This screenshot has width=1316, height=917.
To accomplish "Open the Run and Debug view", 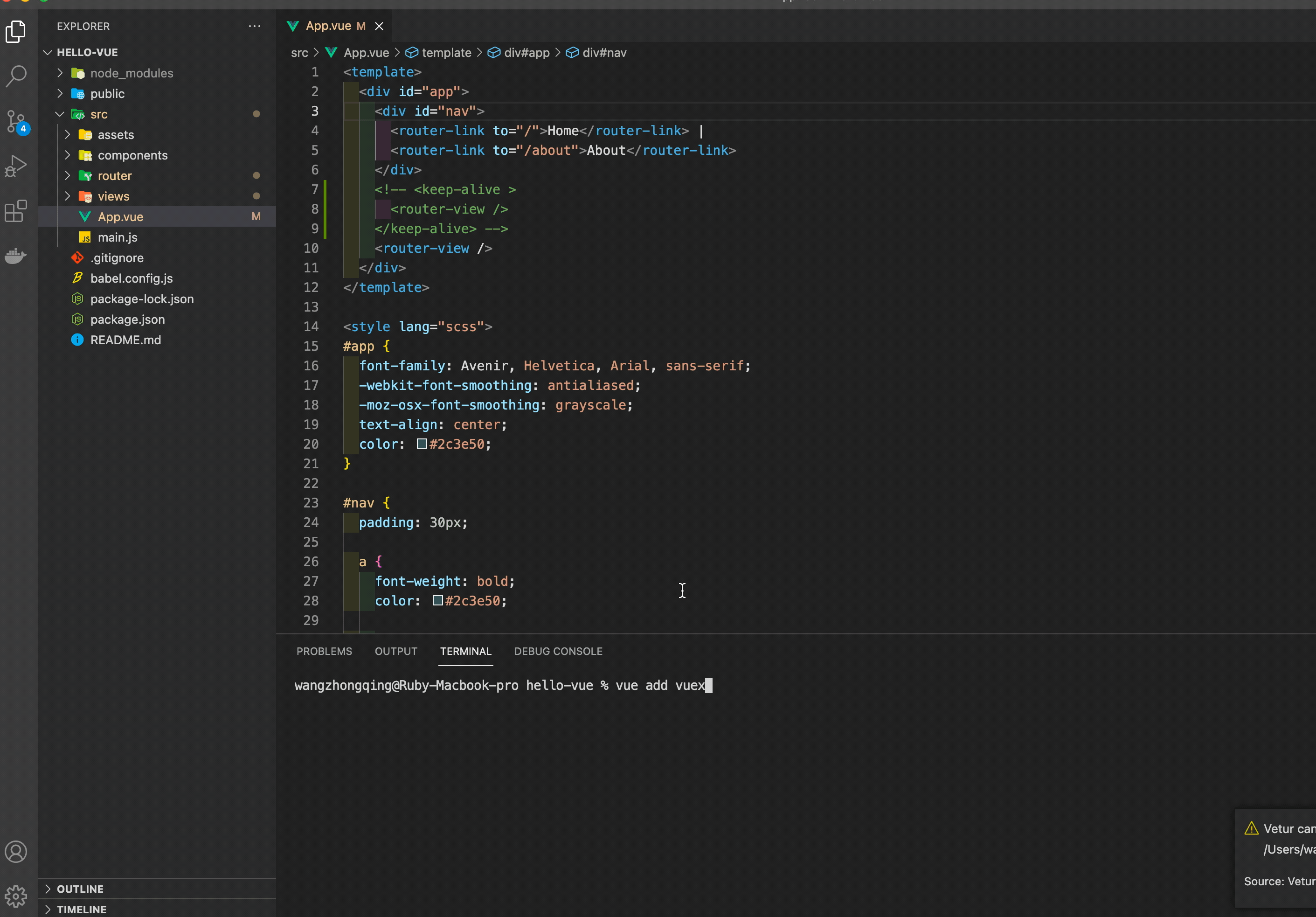I will 16,166.
